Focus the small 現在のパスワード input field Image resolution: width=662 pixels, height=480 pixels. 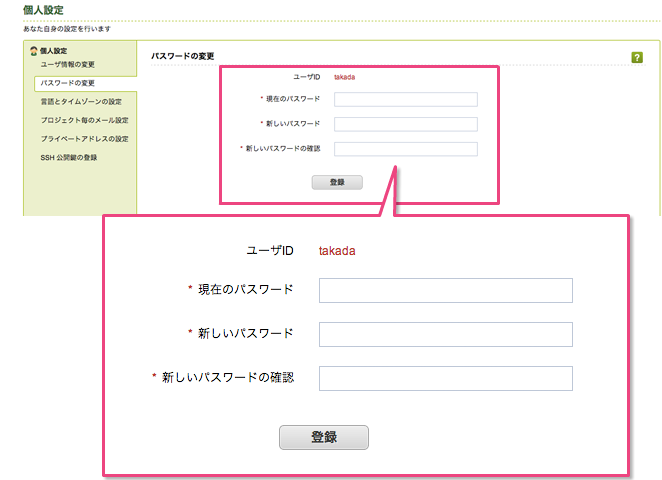click(406, 100)
